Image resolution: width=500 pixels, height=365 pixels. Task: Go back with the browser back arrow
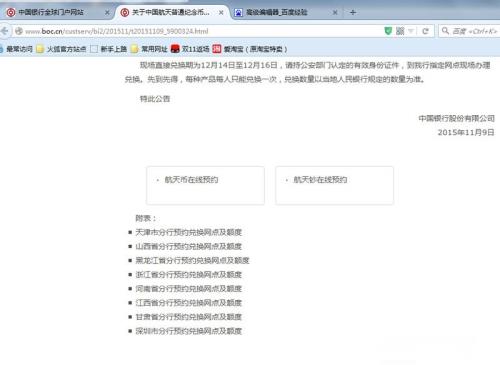click(x=4, y=31)
